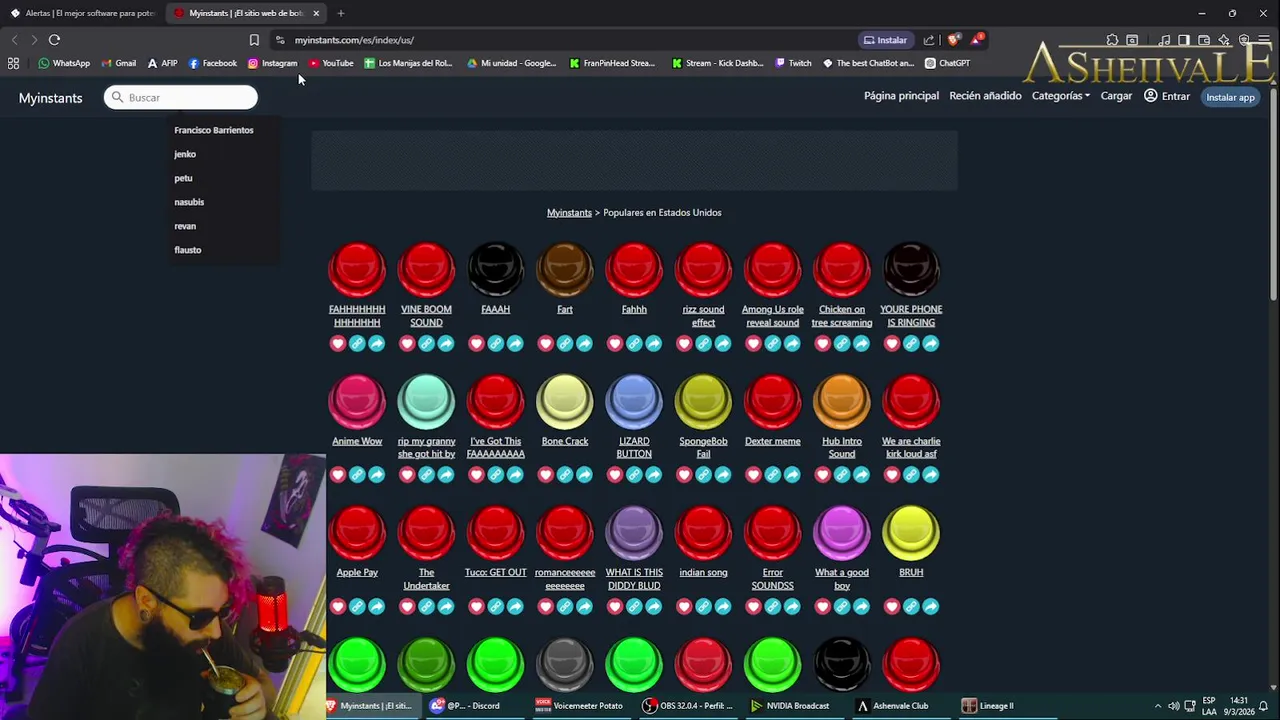The image size is (1280, 720).
Task: Play the purple What a good boy button
Action: (x=842, y=533)
